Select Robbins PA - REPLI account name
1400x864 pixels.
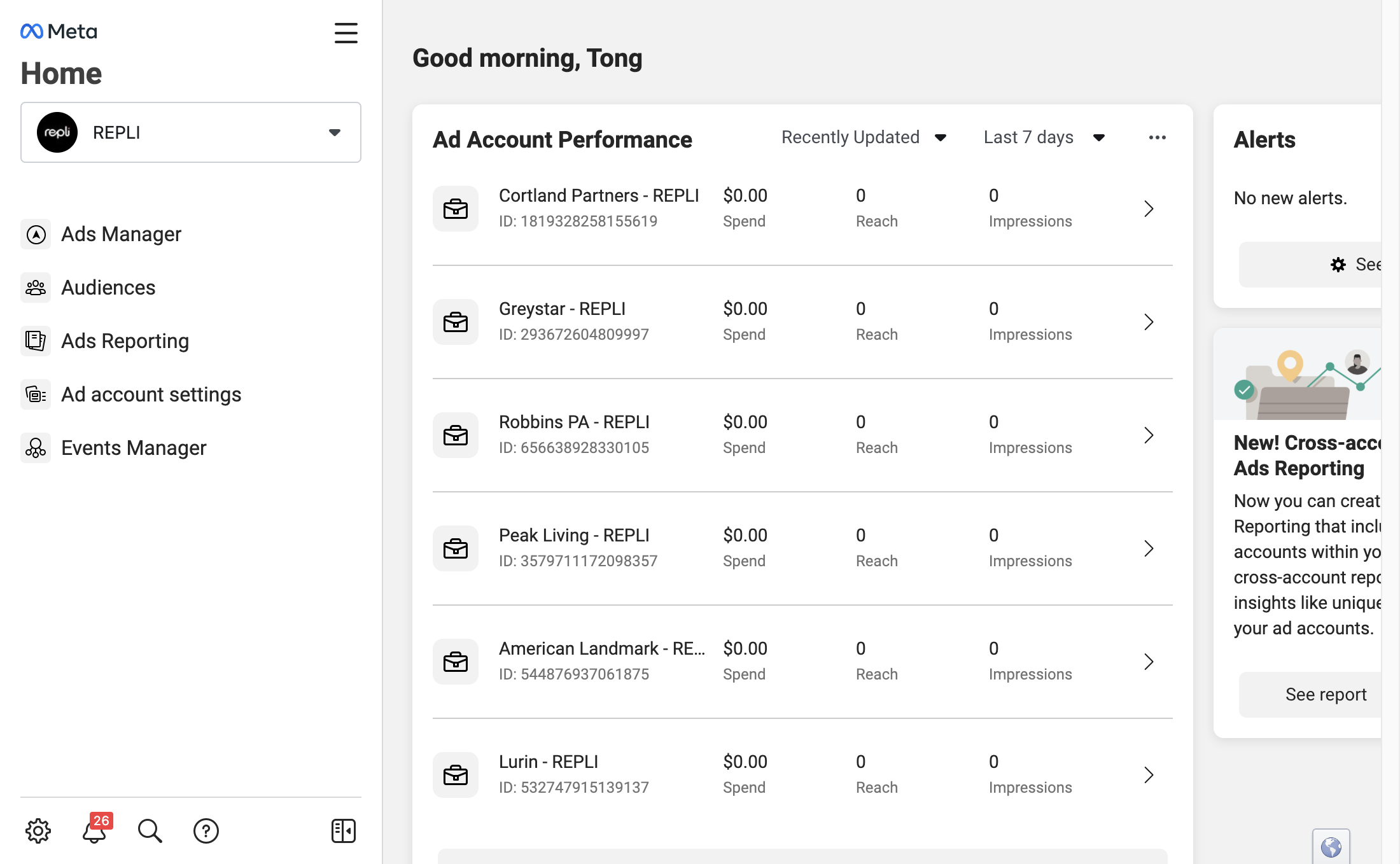[x=574, y=422]
